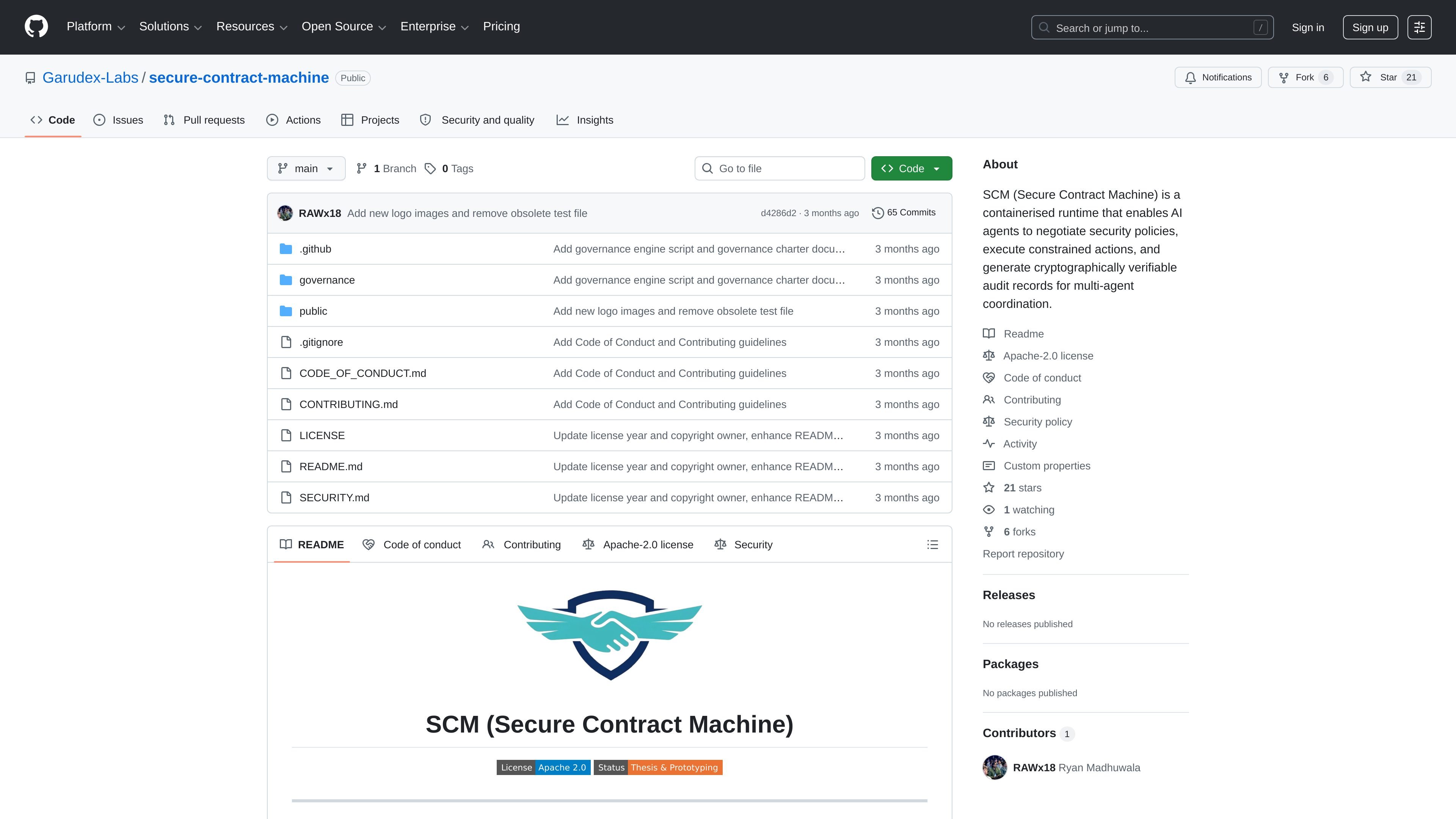Image resolution: width=1456 pixels, height=819 pixels.
Task: Click the branch icon next to 1 Branch
Action: point(362,168)
